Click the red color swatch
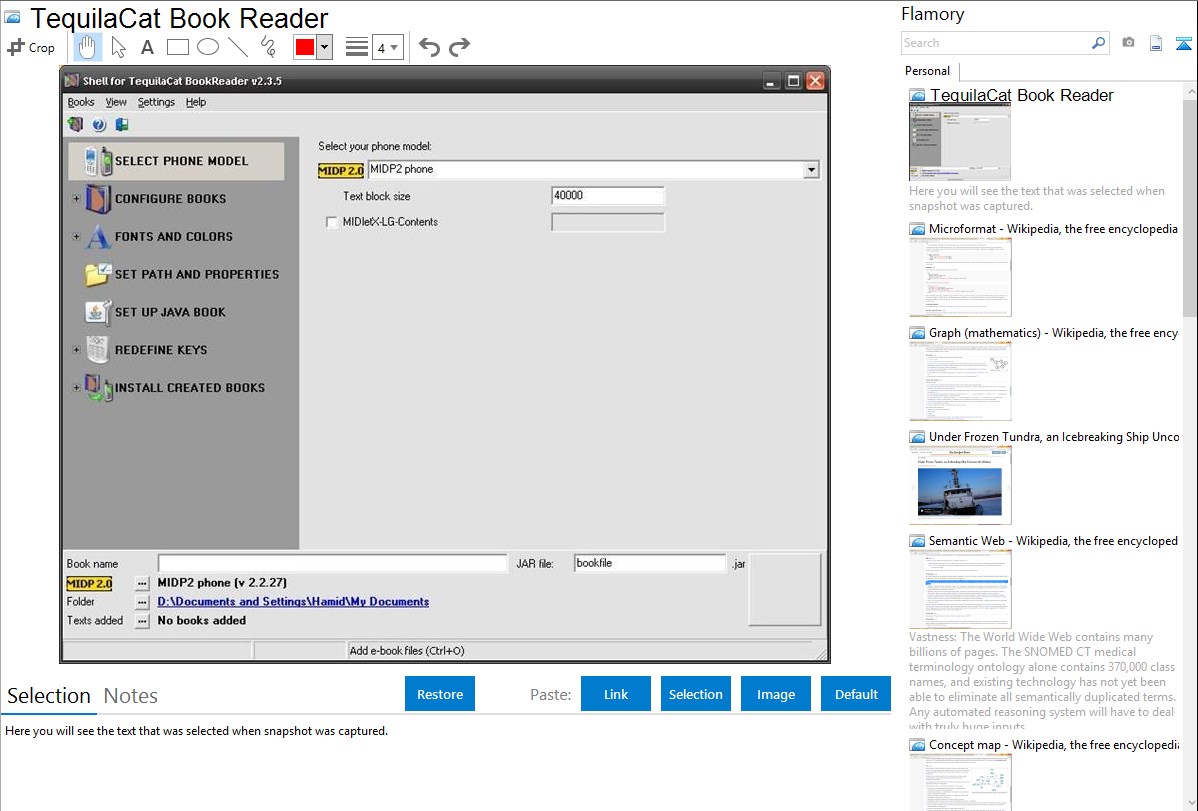1198x811 pixels. 305,47
